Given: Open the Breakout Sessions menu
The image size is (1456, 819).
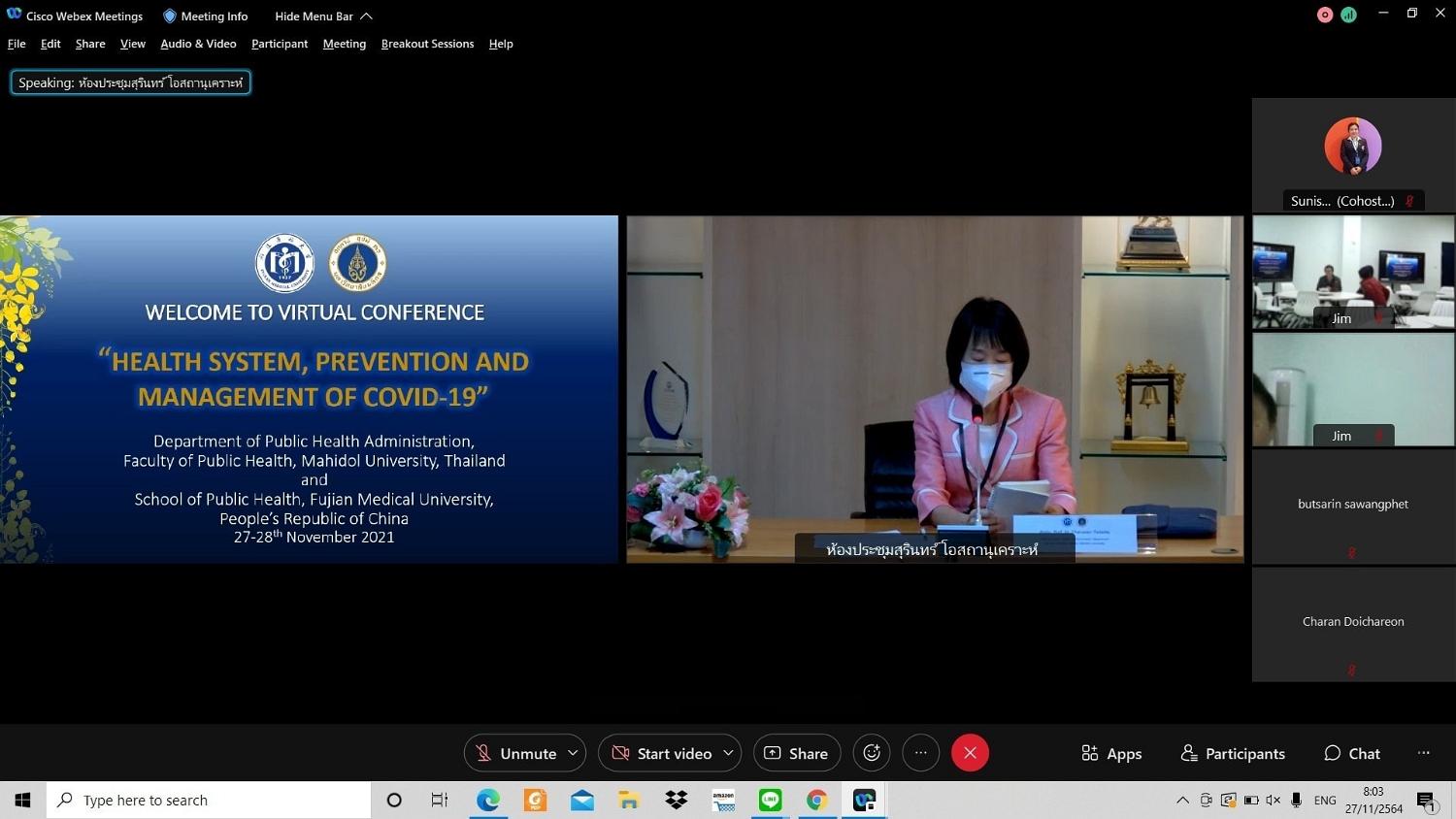Looking at the screenshot, I should coord(427,44).
